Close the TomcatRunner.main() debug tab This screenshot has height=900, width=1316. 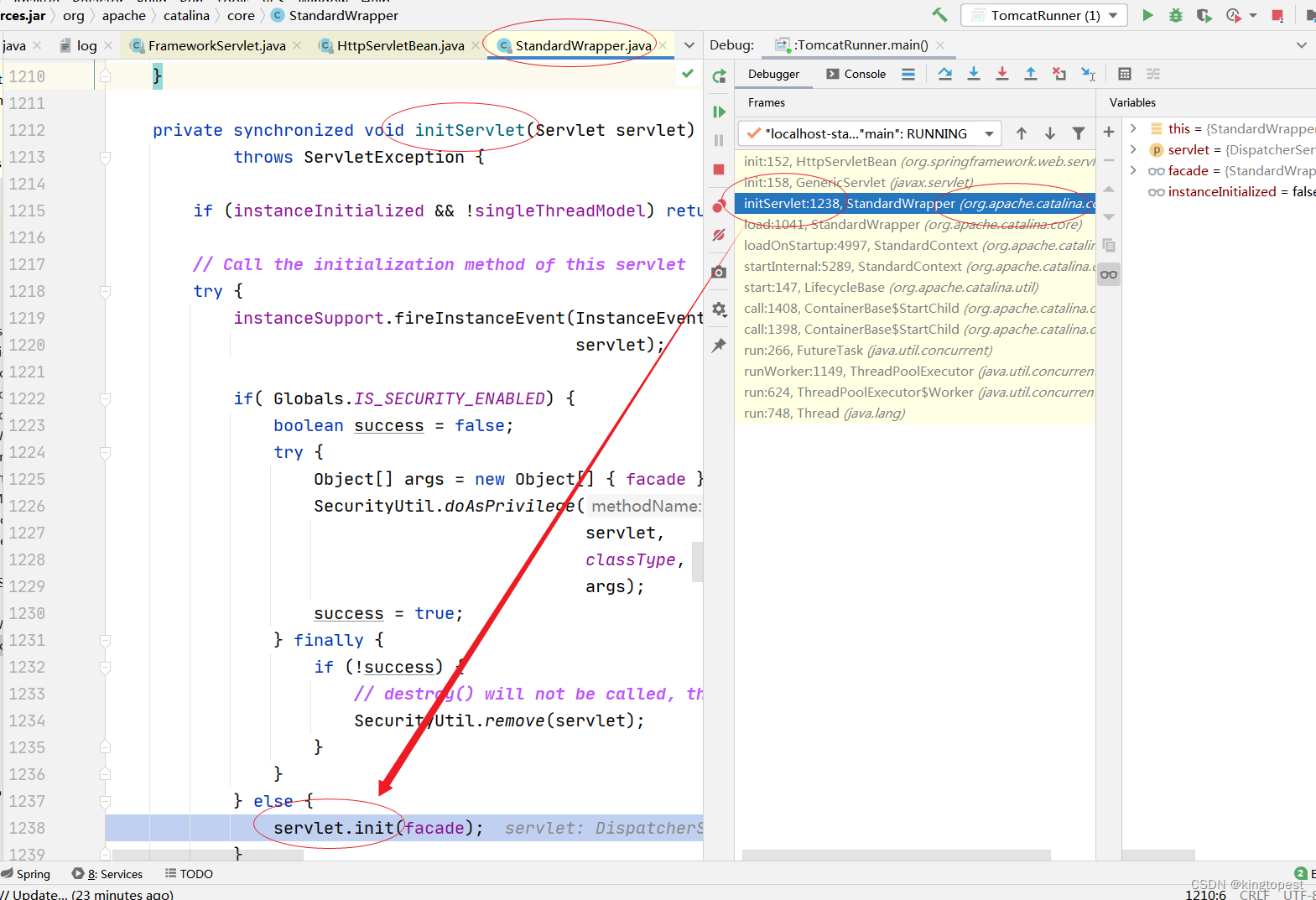940,45
